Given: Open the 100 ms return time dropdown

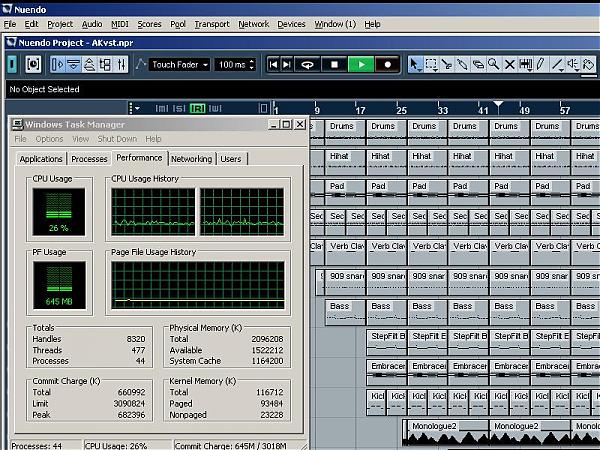Looking at the screenshot, I should pos(235,64).
